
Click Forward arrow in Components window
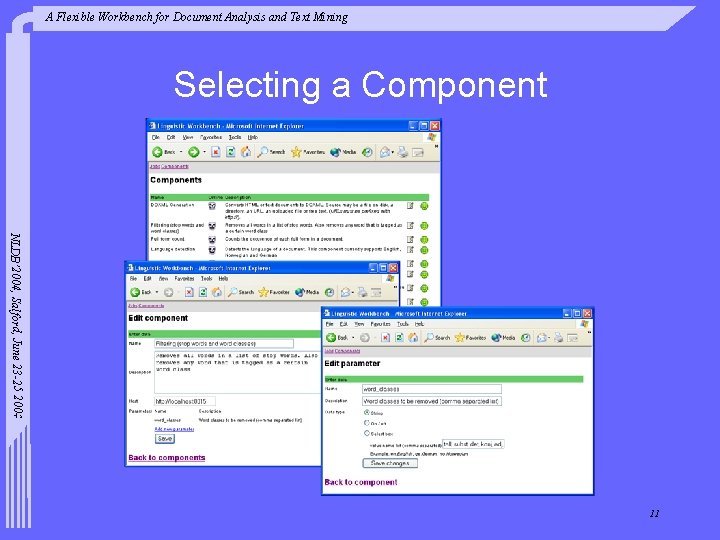[x=193, y=152]
